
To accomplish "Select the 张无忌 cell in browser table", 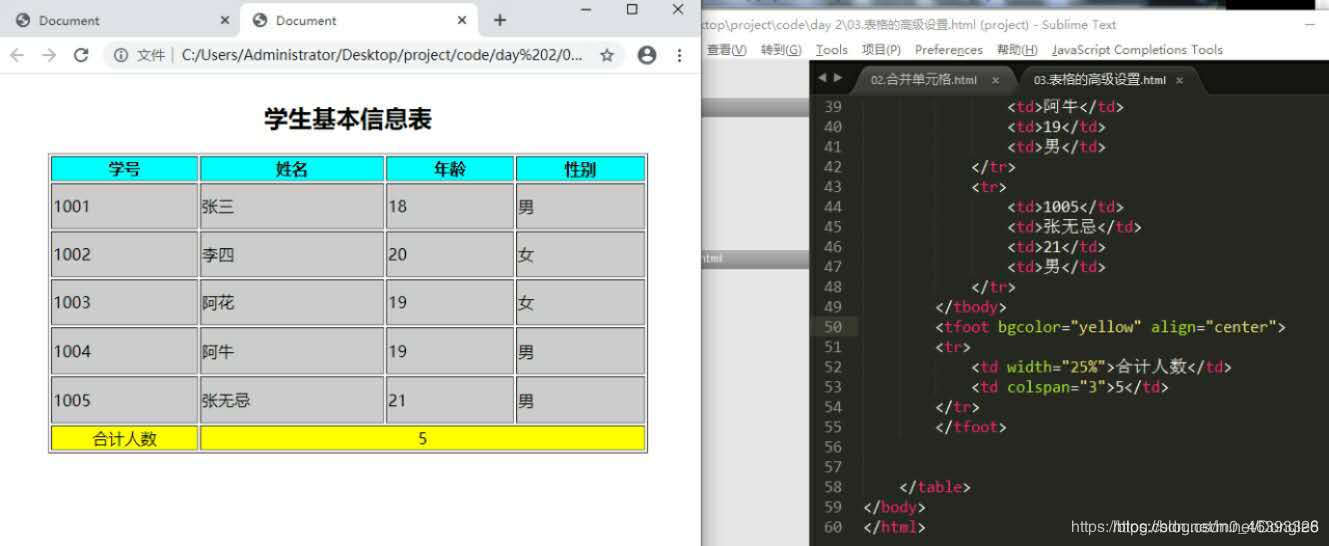I will 292,400.
